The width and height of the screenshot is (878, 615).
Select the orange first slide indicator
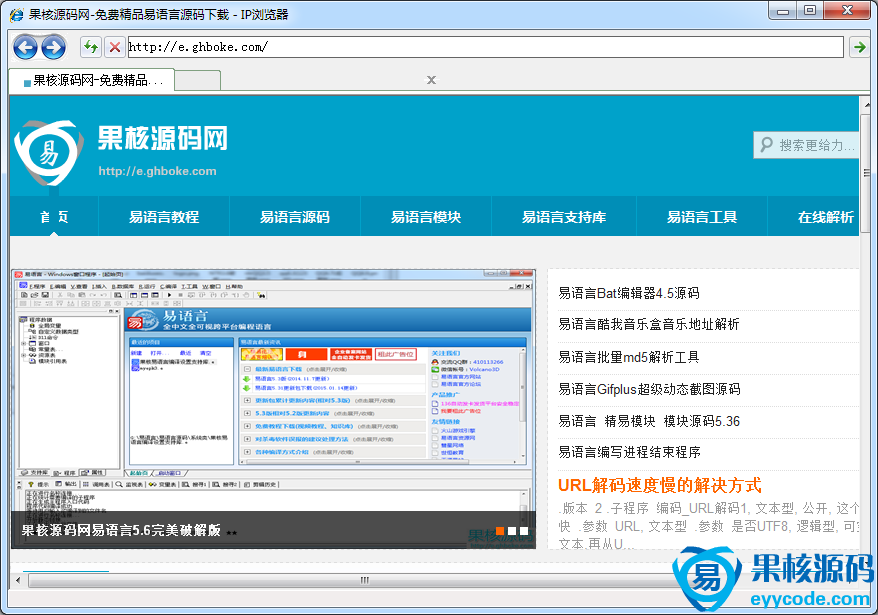[x=499, y=530]
